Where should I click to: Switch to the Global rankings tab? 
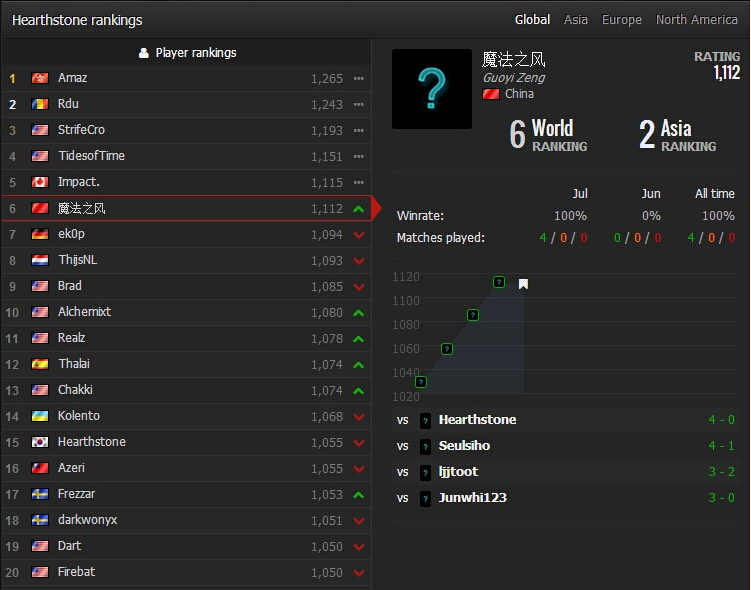click(532, 20)
